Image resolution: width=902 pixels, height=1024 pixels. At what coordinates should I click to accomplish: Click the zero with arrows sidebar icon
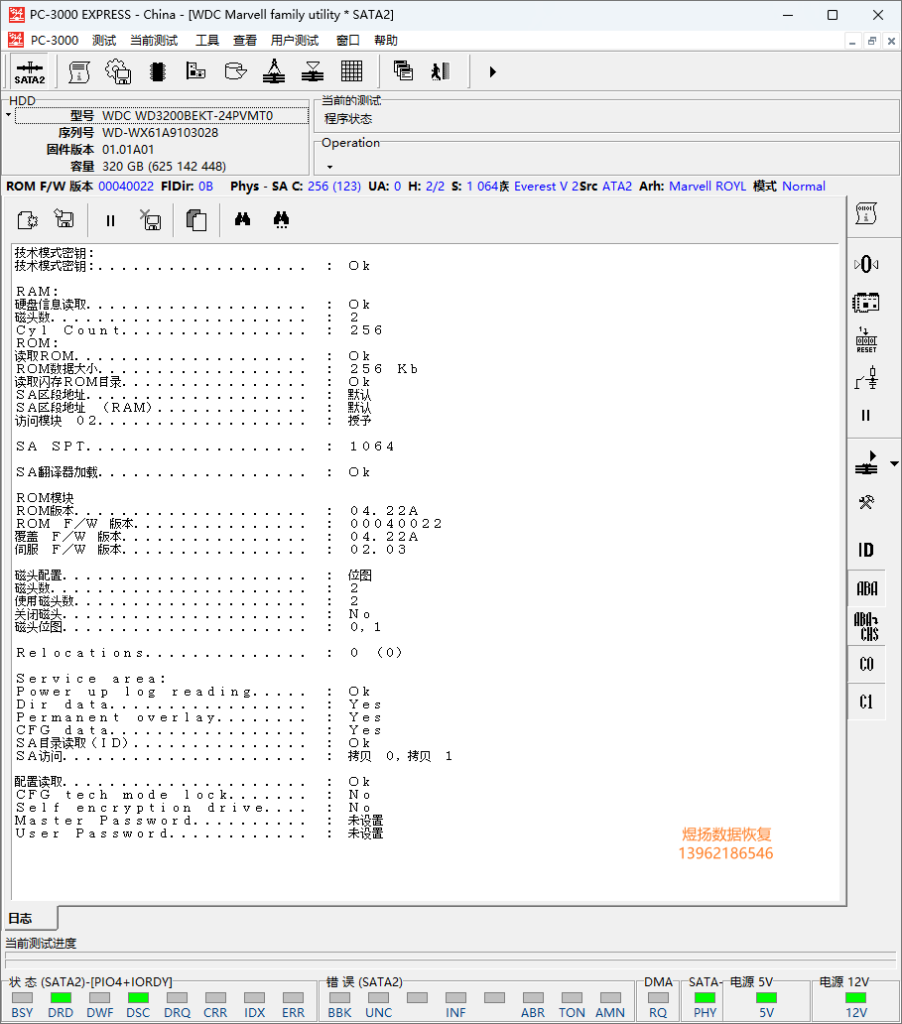(x=866, y=264)
